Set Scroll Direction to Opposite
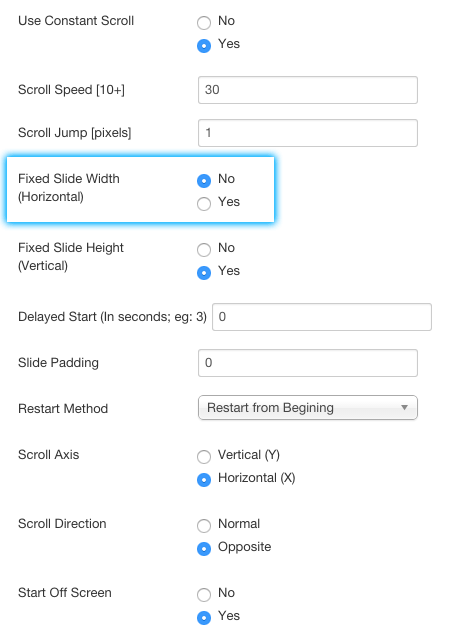Screen dimensions: 461x641 coord(204,548)
